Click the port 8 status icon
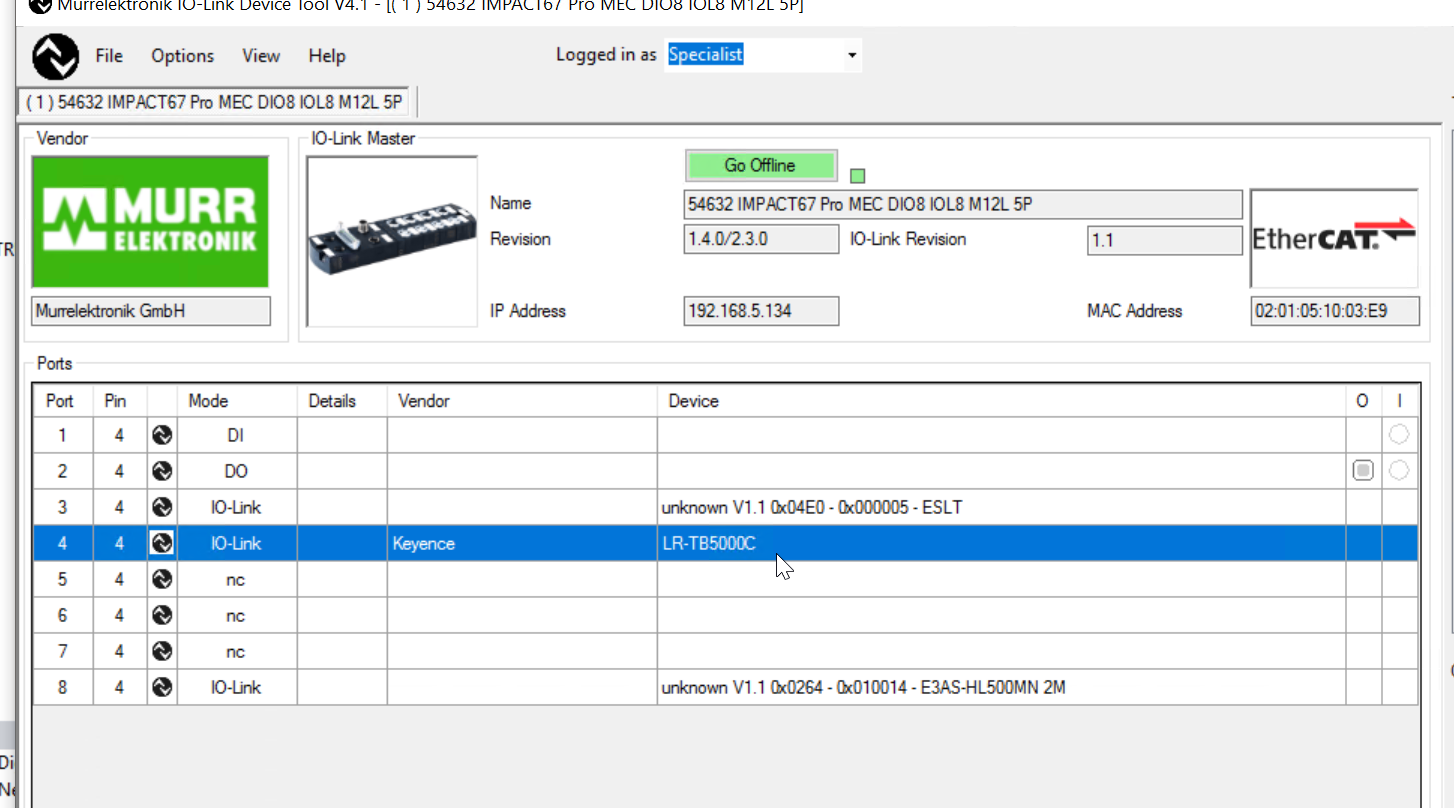The width and height of the screenshot is (1454, 808). click(162, 687)
